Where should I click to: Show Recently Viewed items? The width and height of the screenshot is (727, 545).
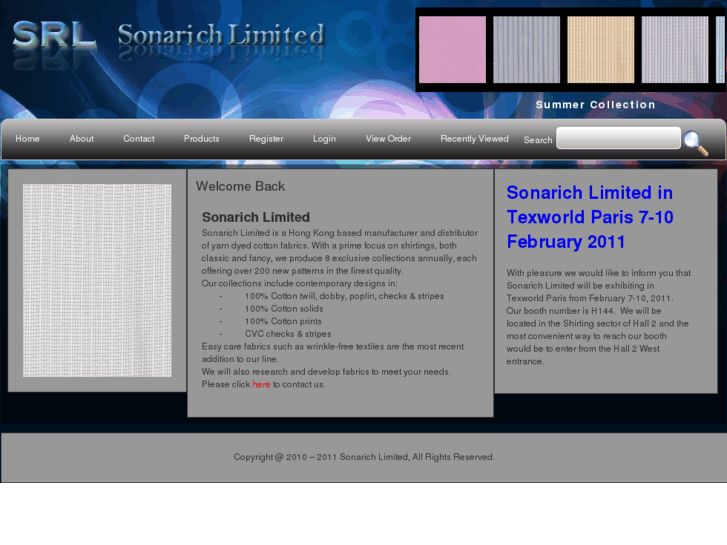coord(474,139)
